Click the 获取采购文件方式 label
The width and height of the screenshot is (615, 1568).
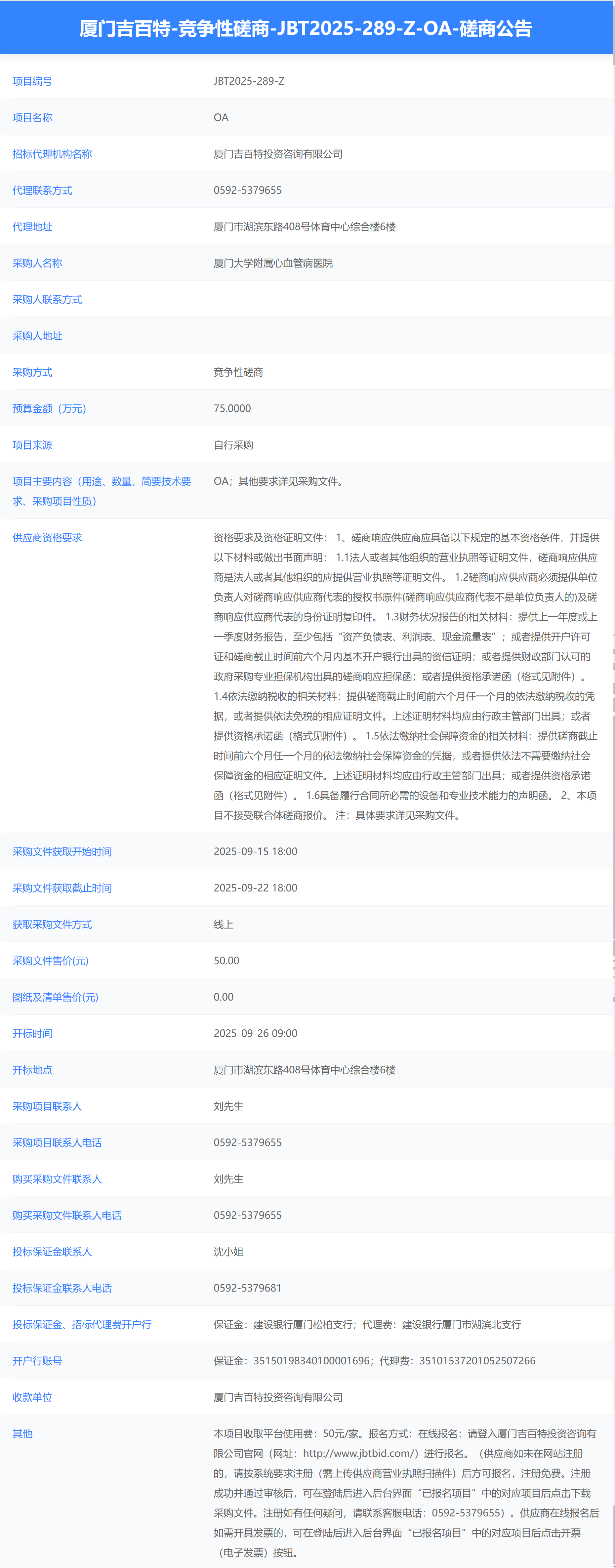point(51,924)
